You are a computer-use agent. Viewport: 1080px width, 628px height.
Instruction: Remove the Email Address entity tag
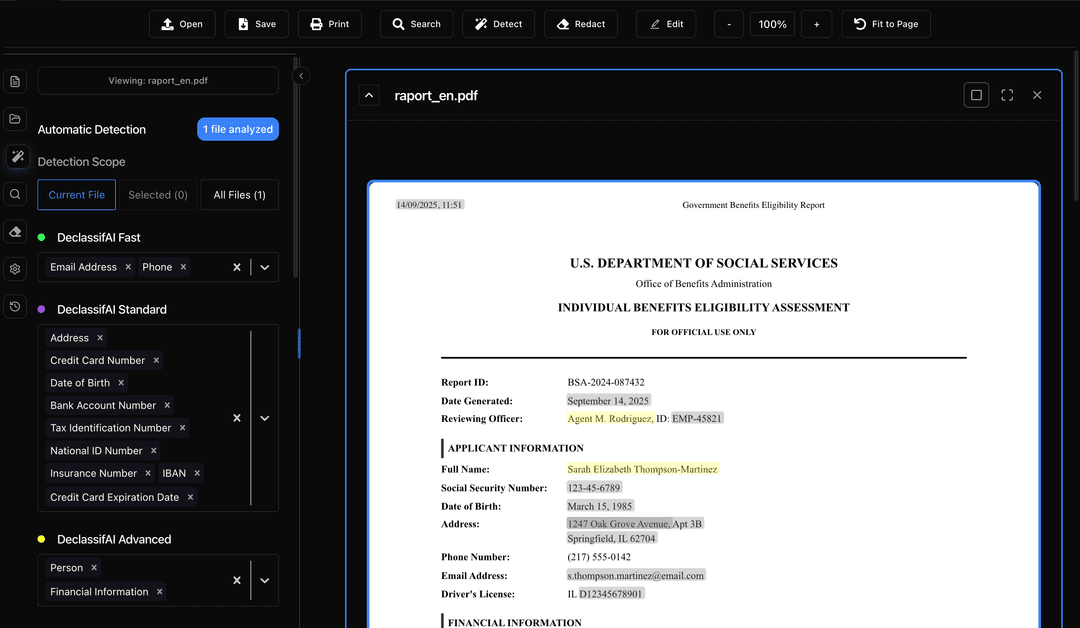coord(128,267)
